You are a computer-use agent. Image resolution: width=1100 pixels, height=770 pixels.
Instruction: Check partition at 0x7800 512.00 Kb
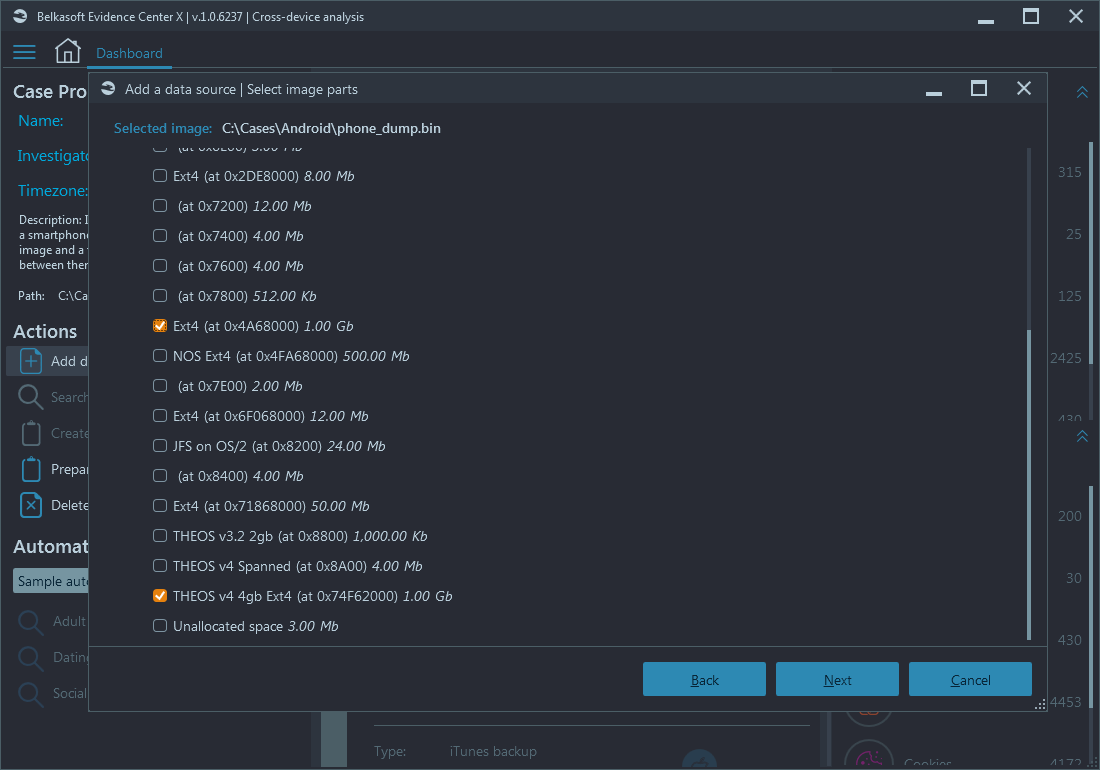click(x=160, y=296)
